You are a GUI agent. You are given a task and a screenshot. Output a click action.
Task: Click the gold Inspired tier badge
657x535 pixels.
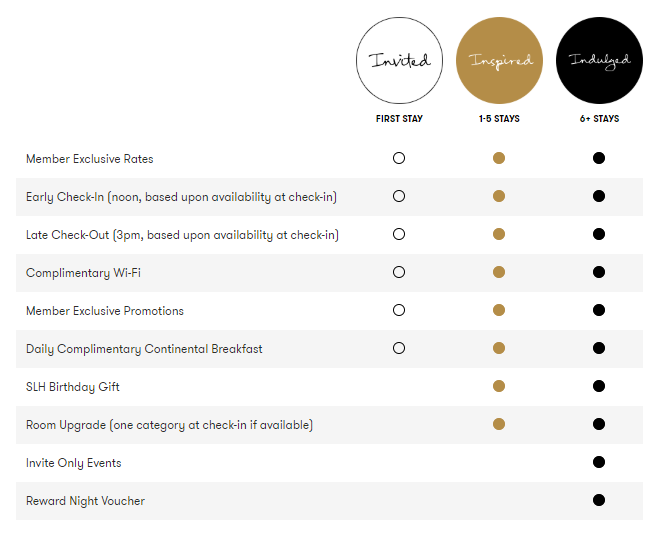click(x=499, y=60)
